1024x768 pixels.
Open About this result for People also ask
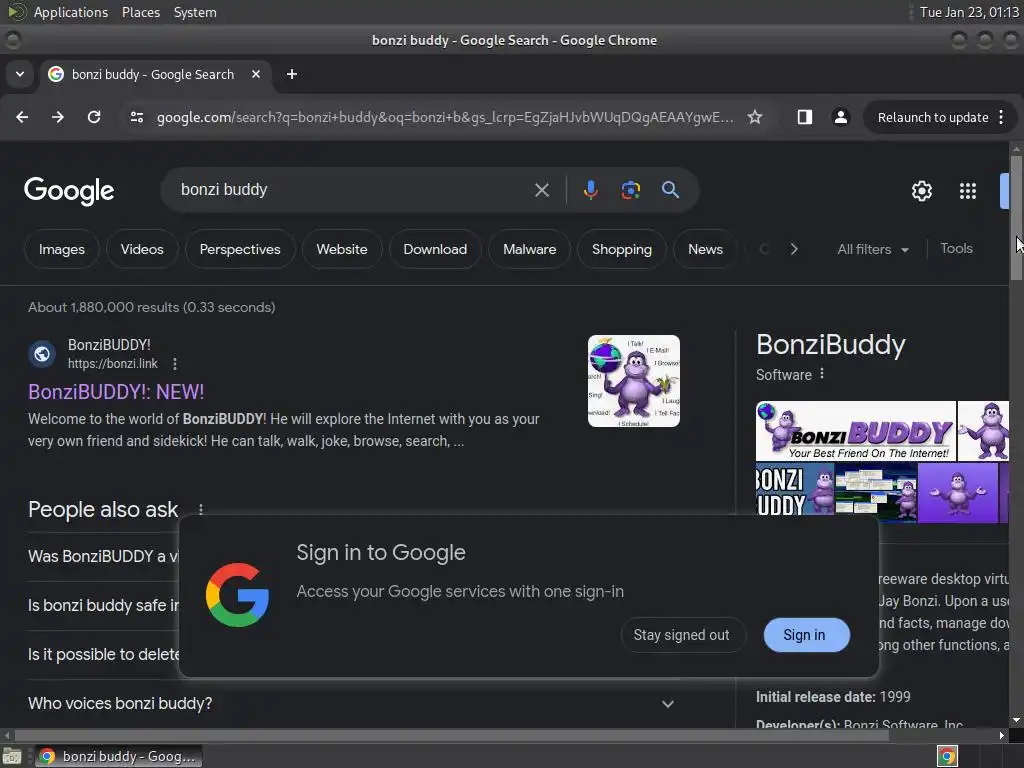[200, 509]
